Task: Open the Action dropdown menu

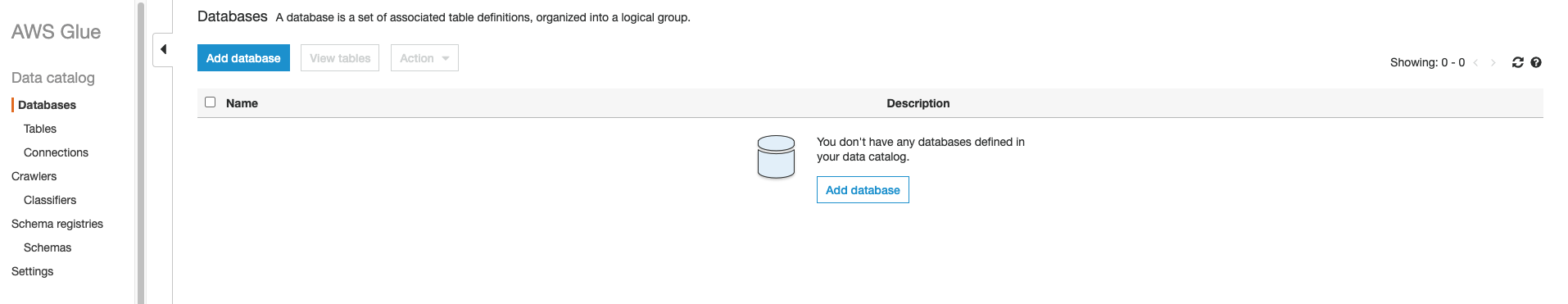Action: [424, 58]
